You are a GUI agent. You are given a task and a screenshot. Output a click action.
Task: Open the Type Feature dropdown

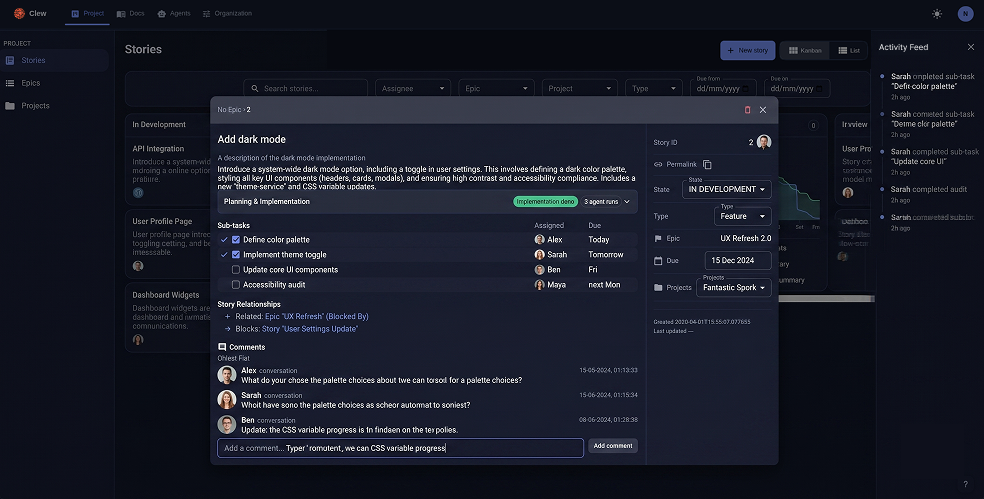tap(743, 216)
